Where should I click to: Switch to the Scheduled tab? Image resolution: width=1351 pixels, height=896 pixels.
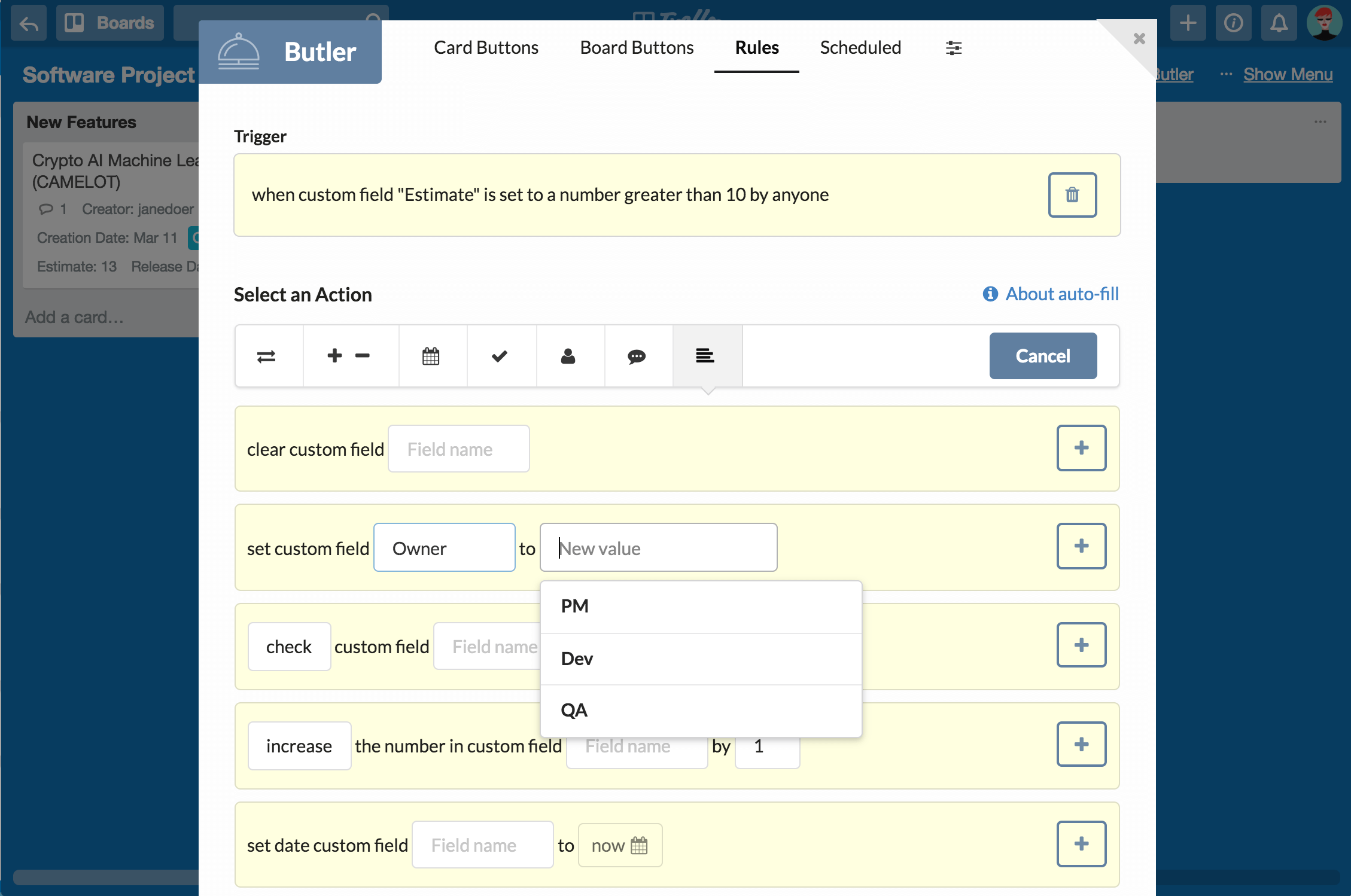pos(860,48)
